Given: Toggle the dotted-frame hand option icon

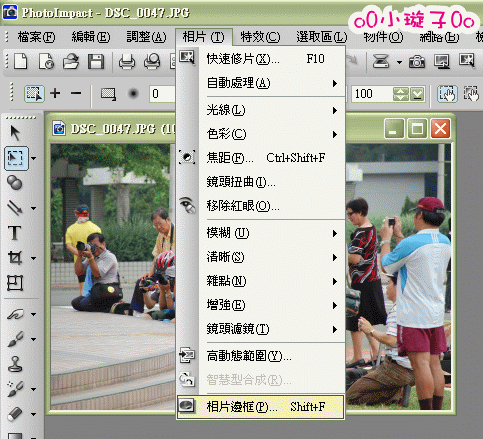Looking at the screenshot, I should coord(471,94).
